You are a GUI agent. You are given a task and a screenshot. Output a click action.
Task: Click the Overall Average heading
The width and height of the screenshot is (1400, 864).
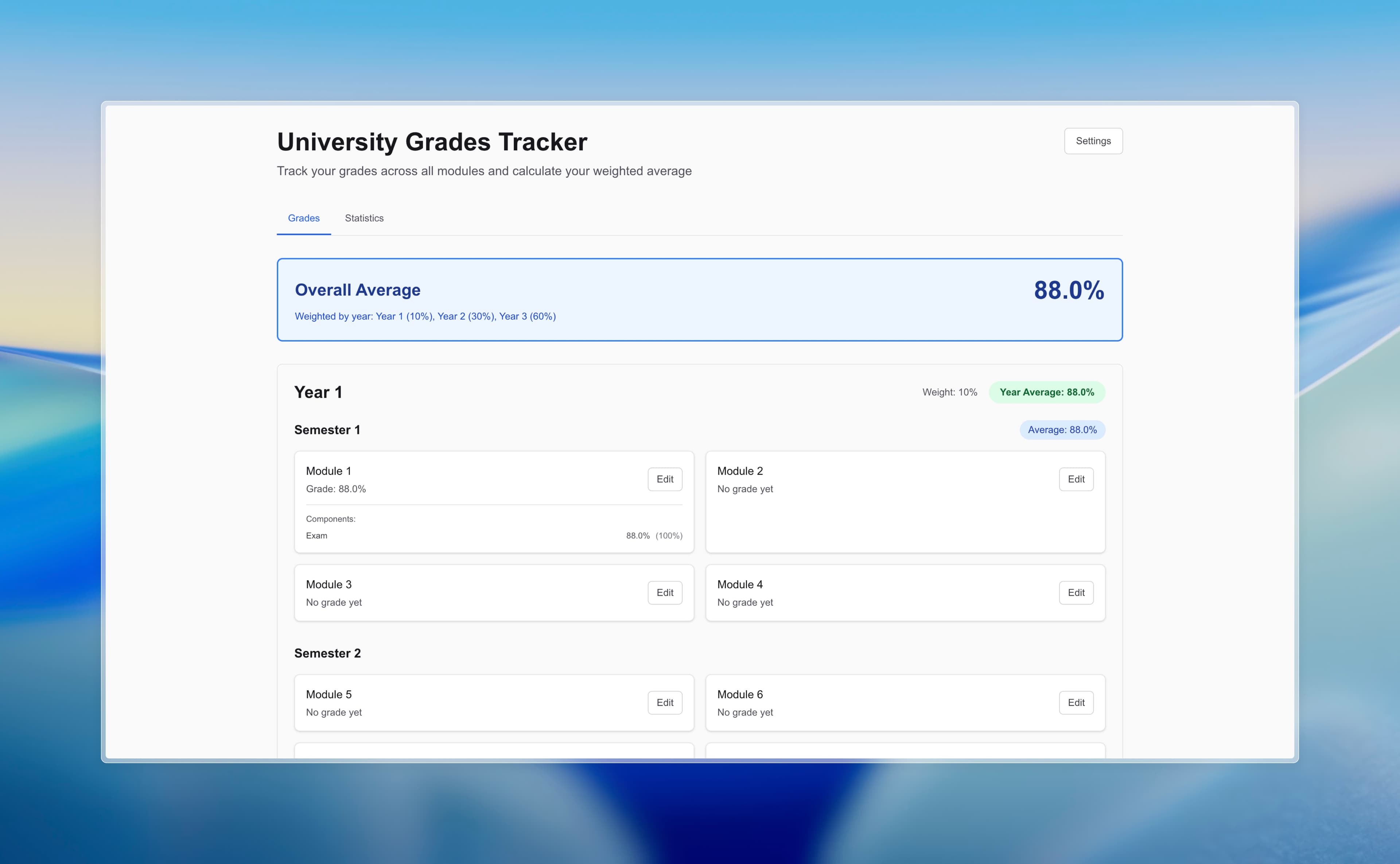(357, 290)
